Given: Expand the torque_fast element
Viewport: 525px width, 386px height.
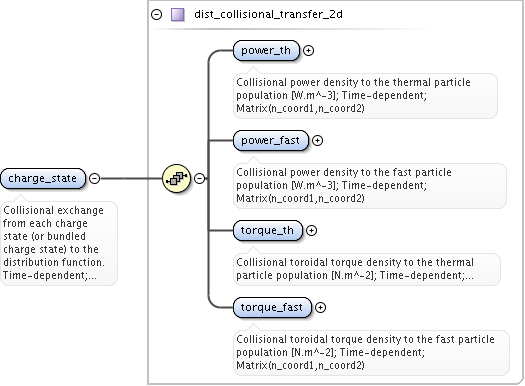Looking at the screenshot, I should 320,308.
